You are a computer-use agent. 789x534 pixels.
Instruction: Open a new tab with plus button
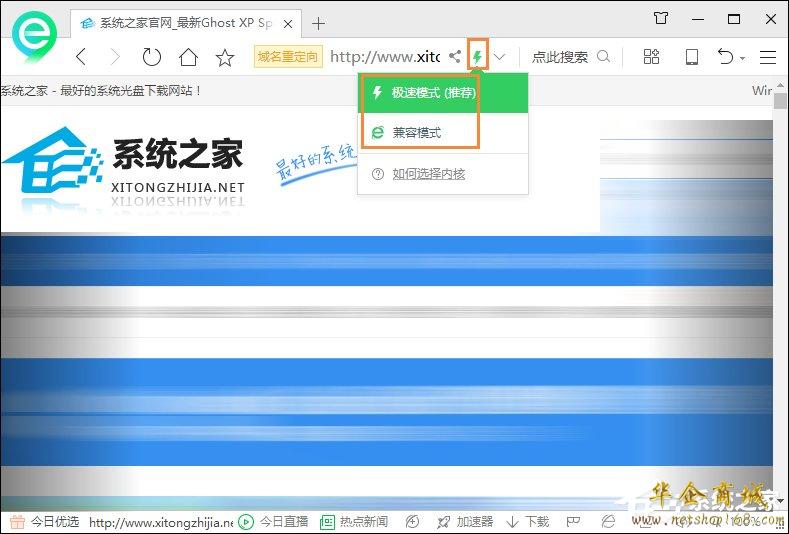319,22
